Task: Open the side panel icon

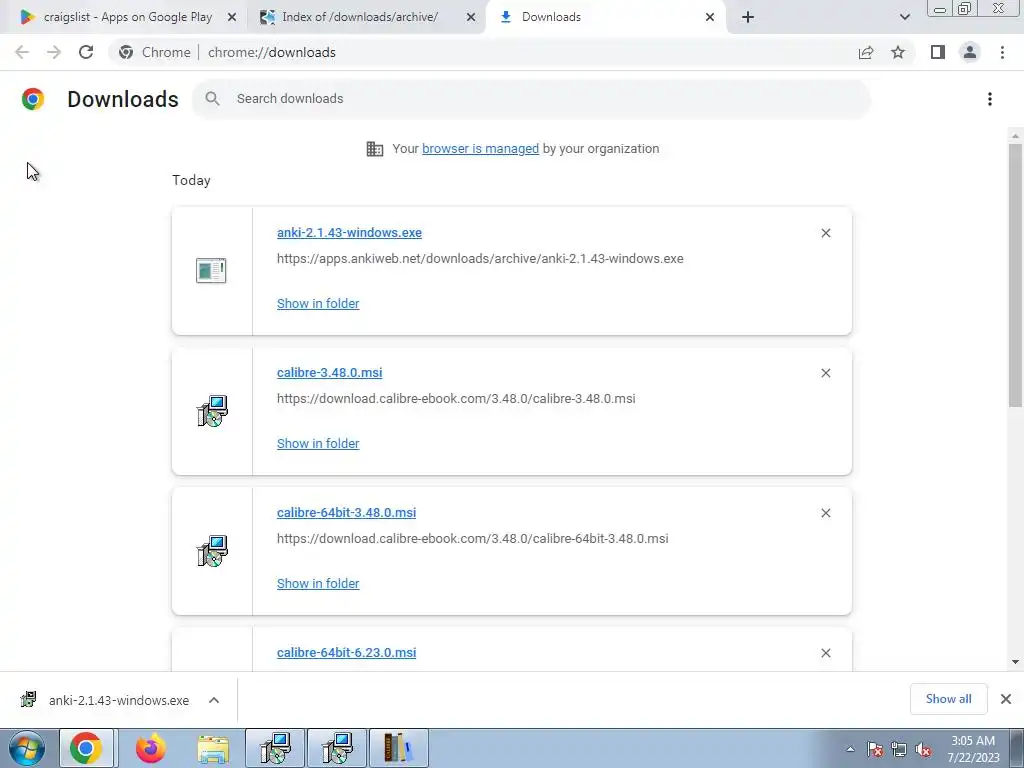Action: click(x=938, y=52)
